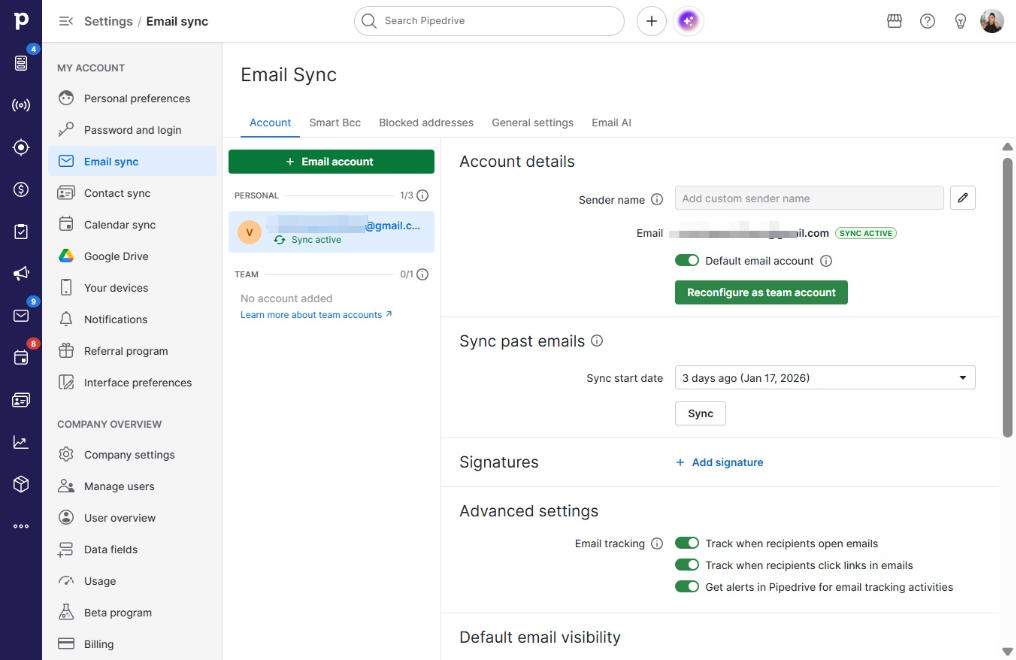The height and width of the screenshot is (660, 1016).
Task: Open the target focus icon in left rail
Action: 21,147
